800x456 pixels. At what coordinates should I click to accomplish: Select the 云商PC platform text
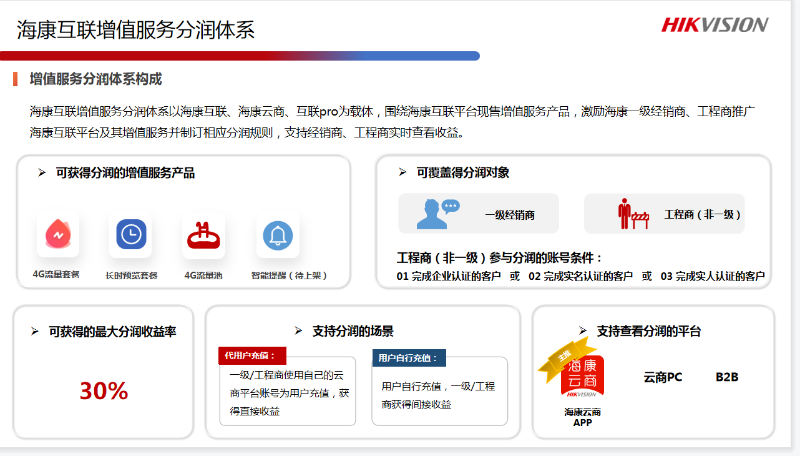pos(662,377)
